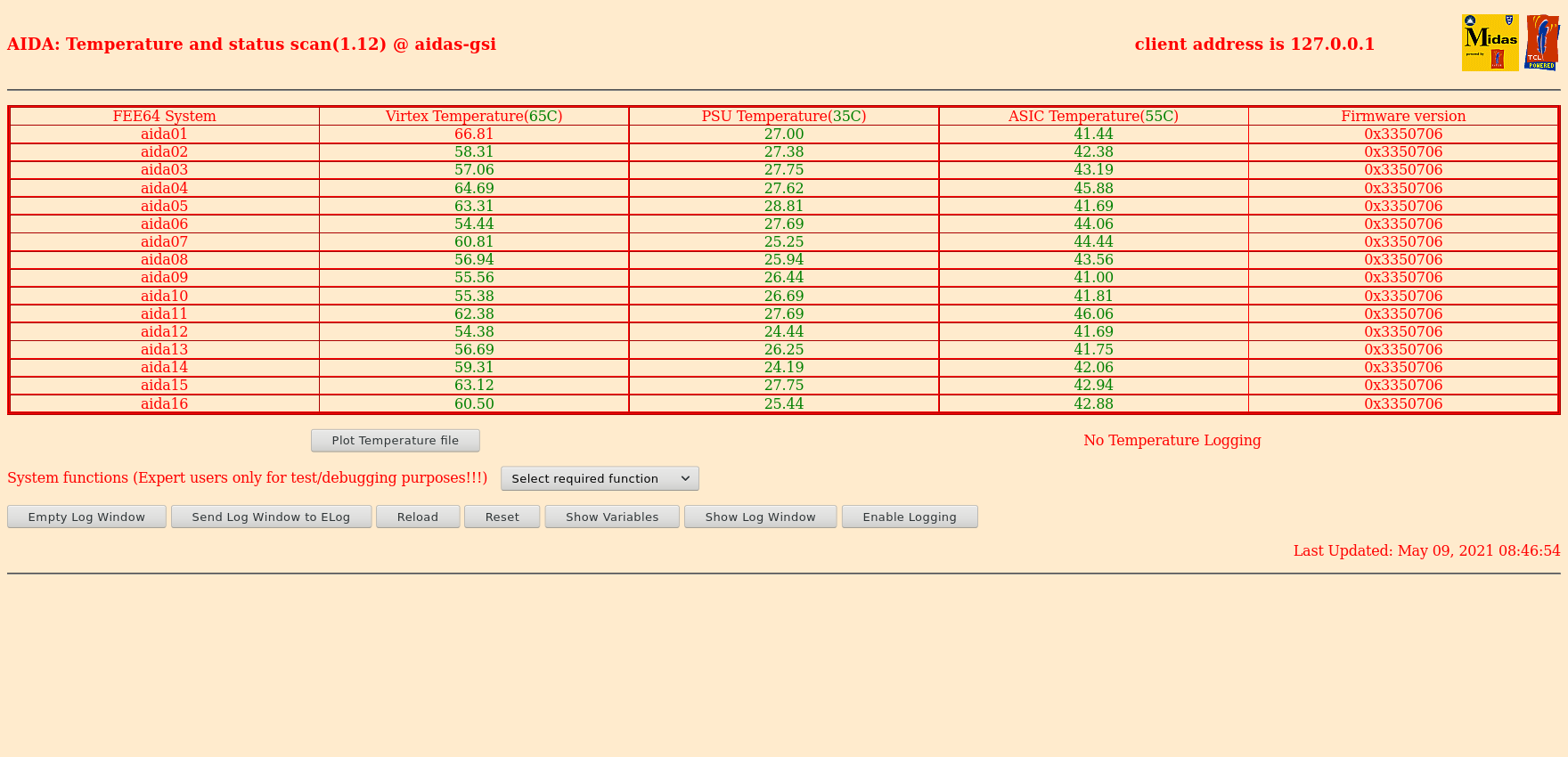
Task: Select PSU temperature value 27.00
Action: click(784, 134)
